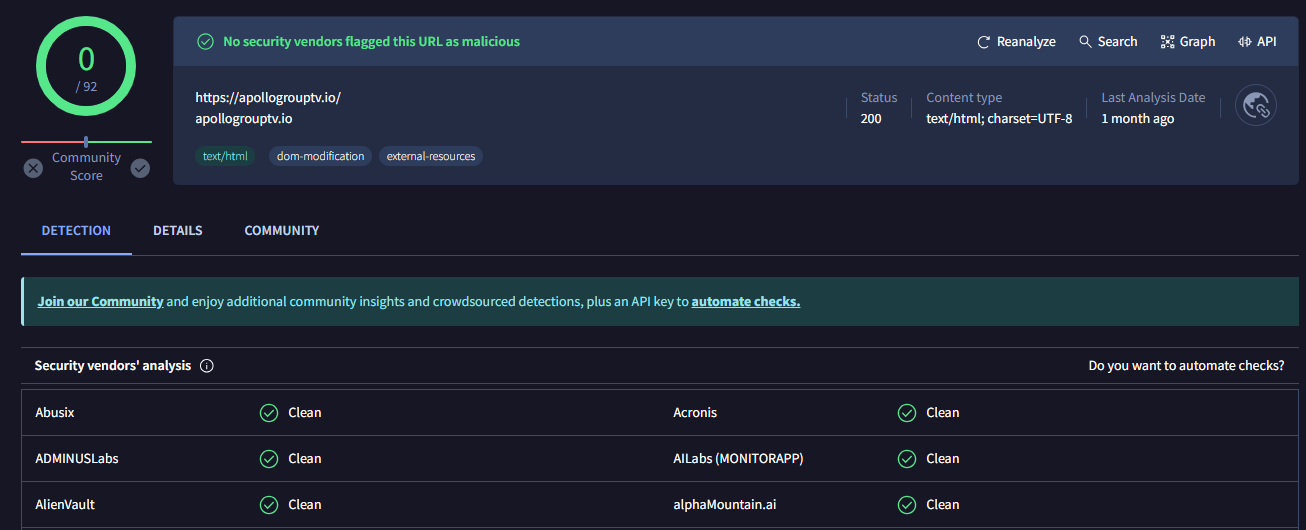
Task: Click the dom-modification tag
Action: (320, 156)
